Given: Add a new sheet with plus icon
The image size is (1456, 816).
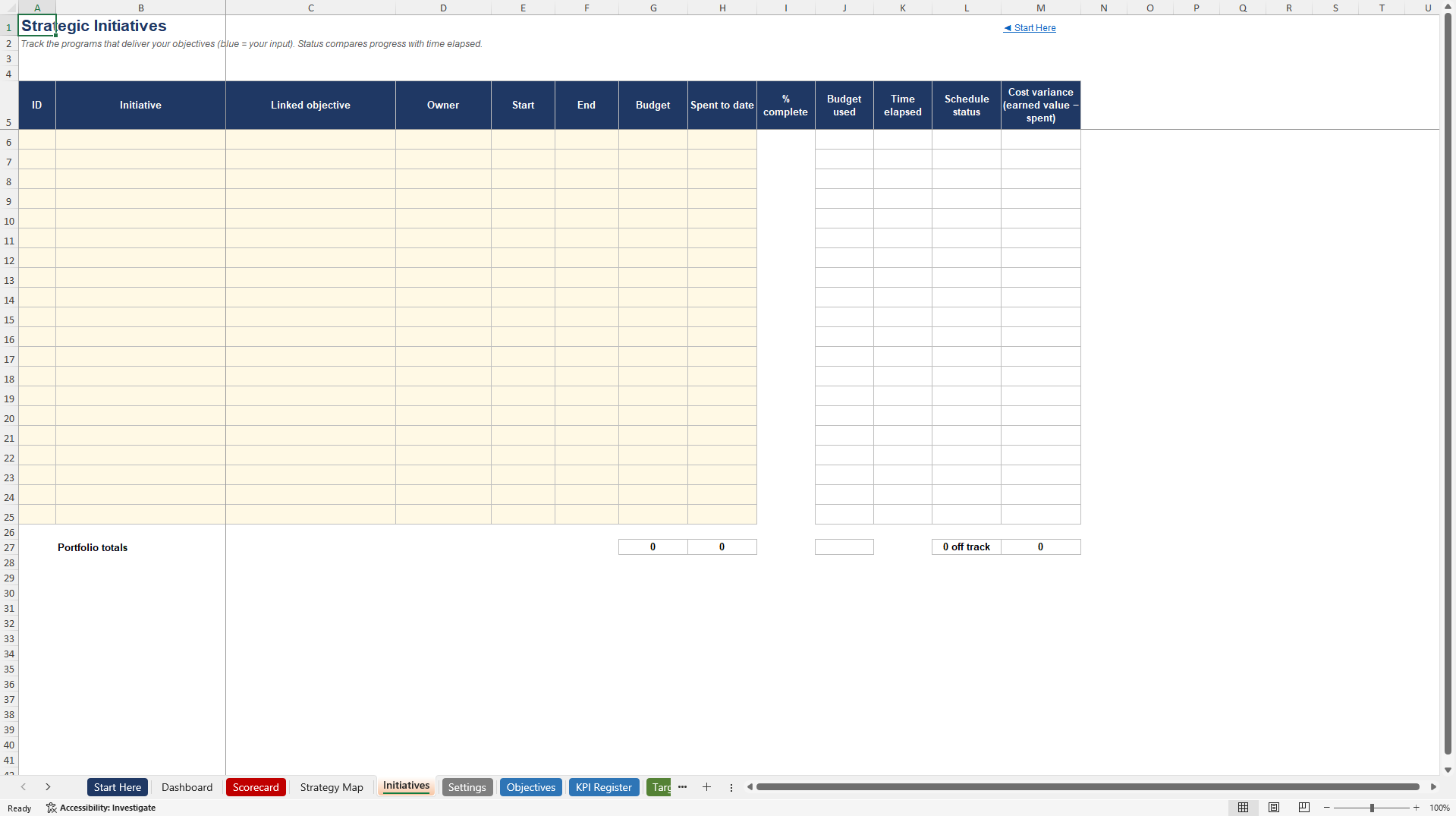Looking at the screenshot, I should point(706,787).
